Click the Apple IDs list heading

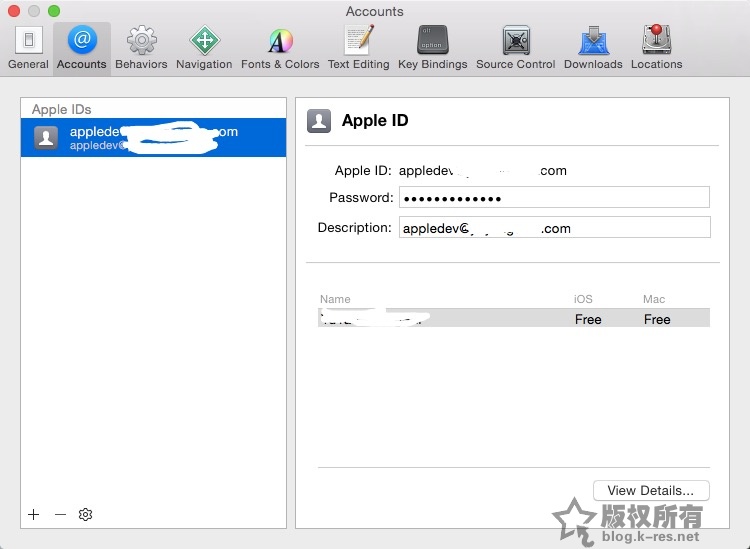[x=62, y=110]
